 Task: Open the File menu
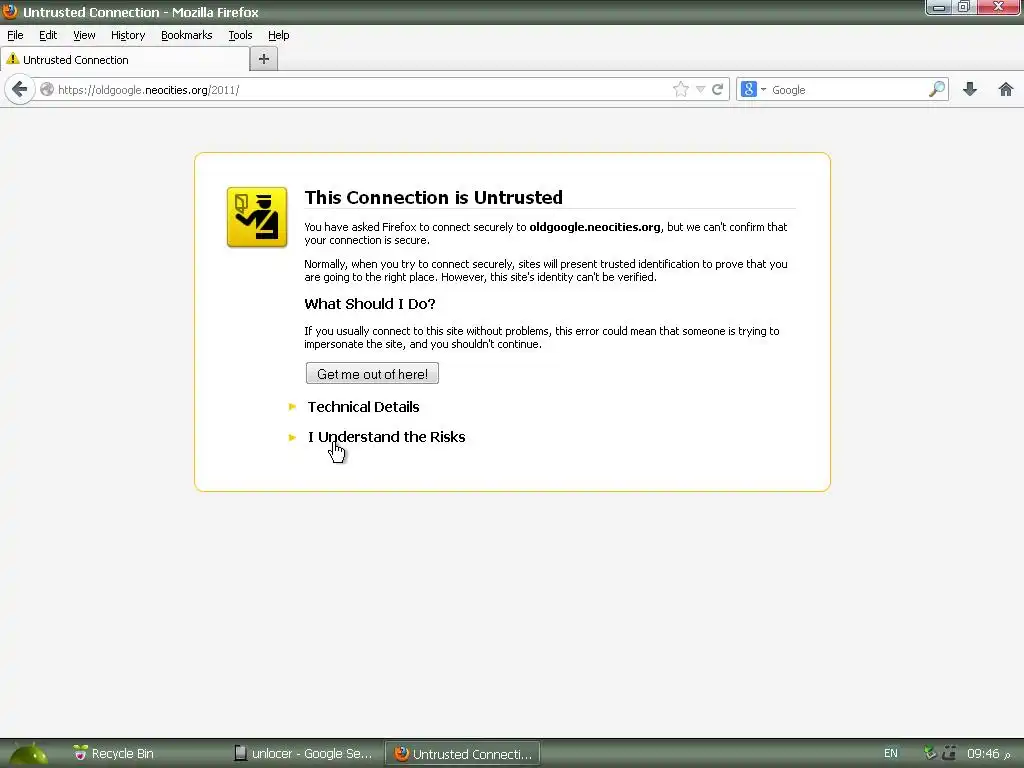[15, 35]
